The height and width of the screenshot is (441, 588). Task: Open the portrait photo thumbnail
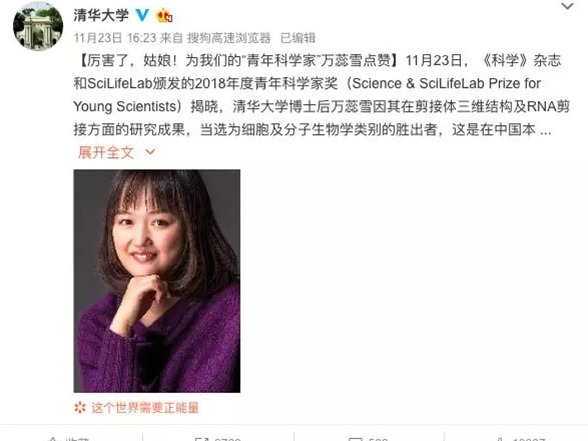pyautogui.click(x=157, y=281)
